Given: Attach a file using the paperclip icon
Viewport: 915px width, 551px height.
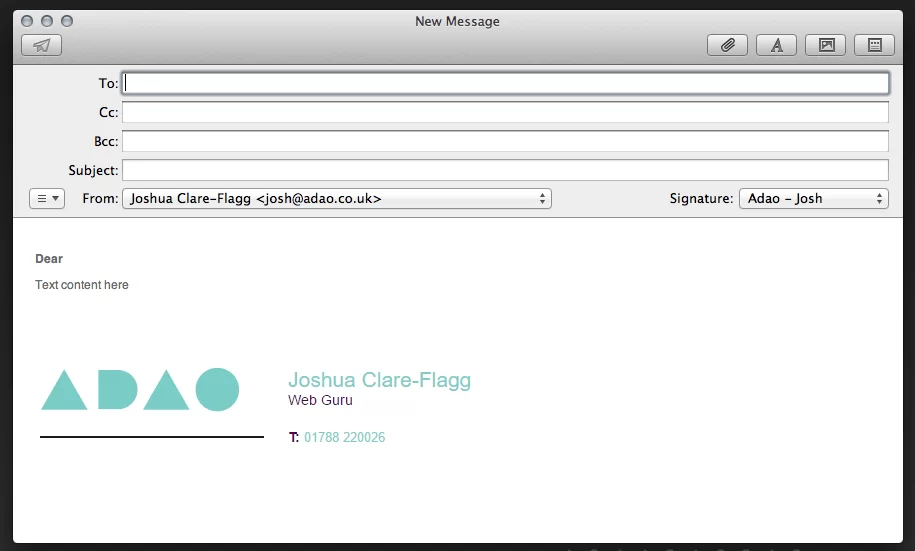Looking at the screenshot, I should click(x=728, y=45).
